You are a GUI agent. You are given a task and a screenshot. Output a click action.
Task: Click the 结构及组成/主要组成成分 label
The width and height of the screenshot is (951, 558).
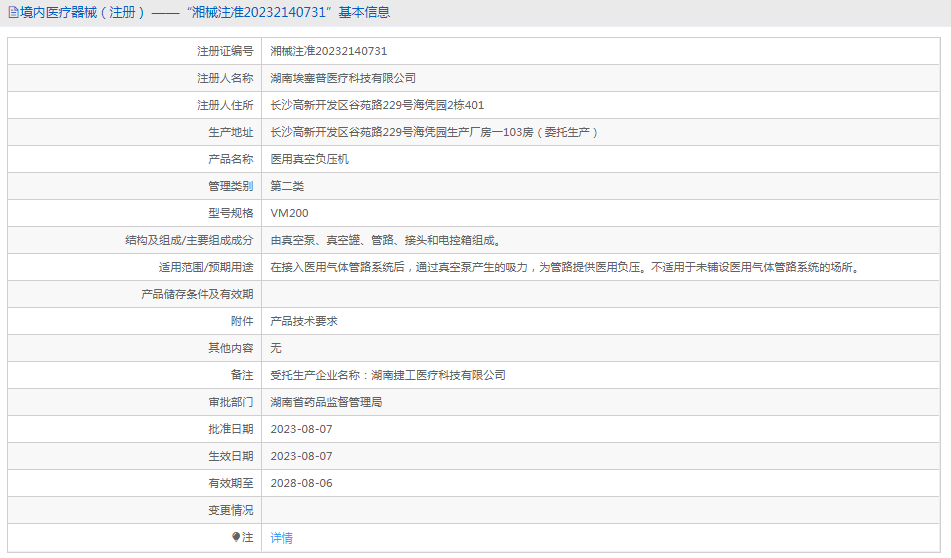tap(189, 241)
